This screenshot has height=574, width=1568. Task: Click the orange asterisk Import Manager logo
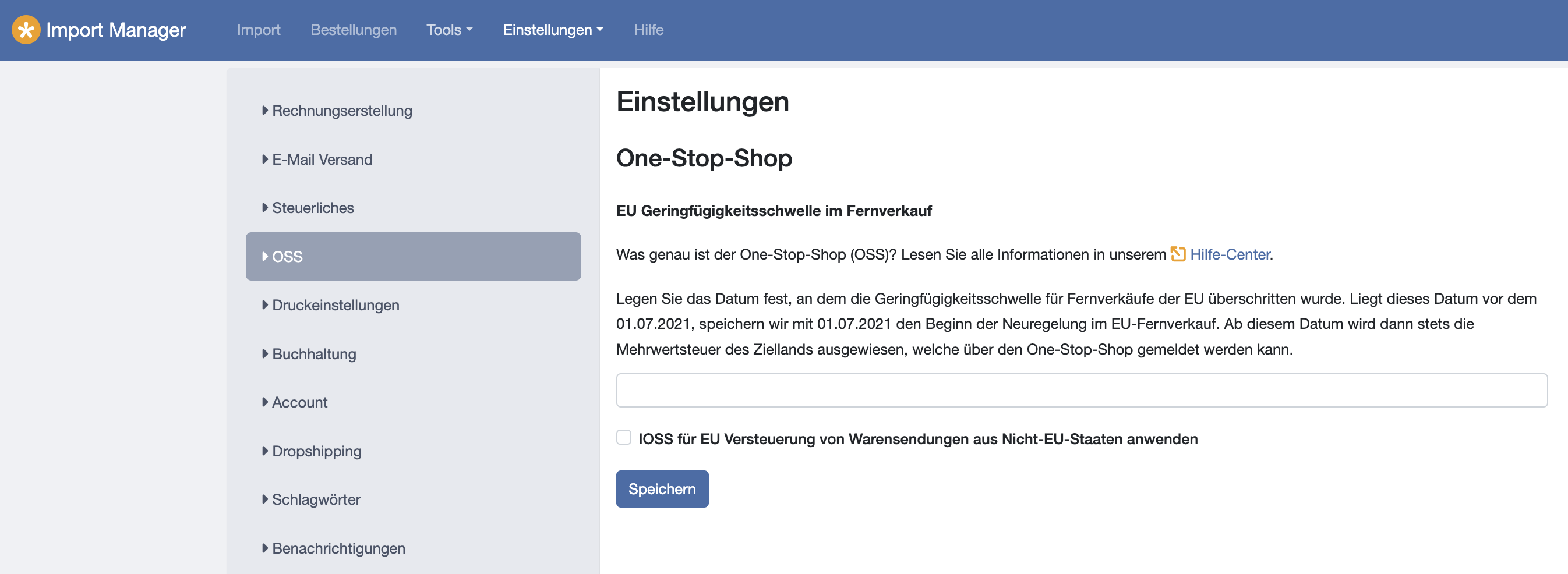(26, 30)
